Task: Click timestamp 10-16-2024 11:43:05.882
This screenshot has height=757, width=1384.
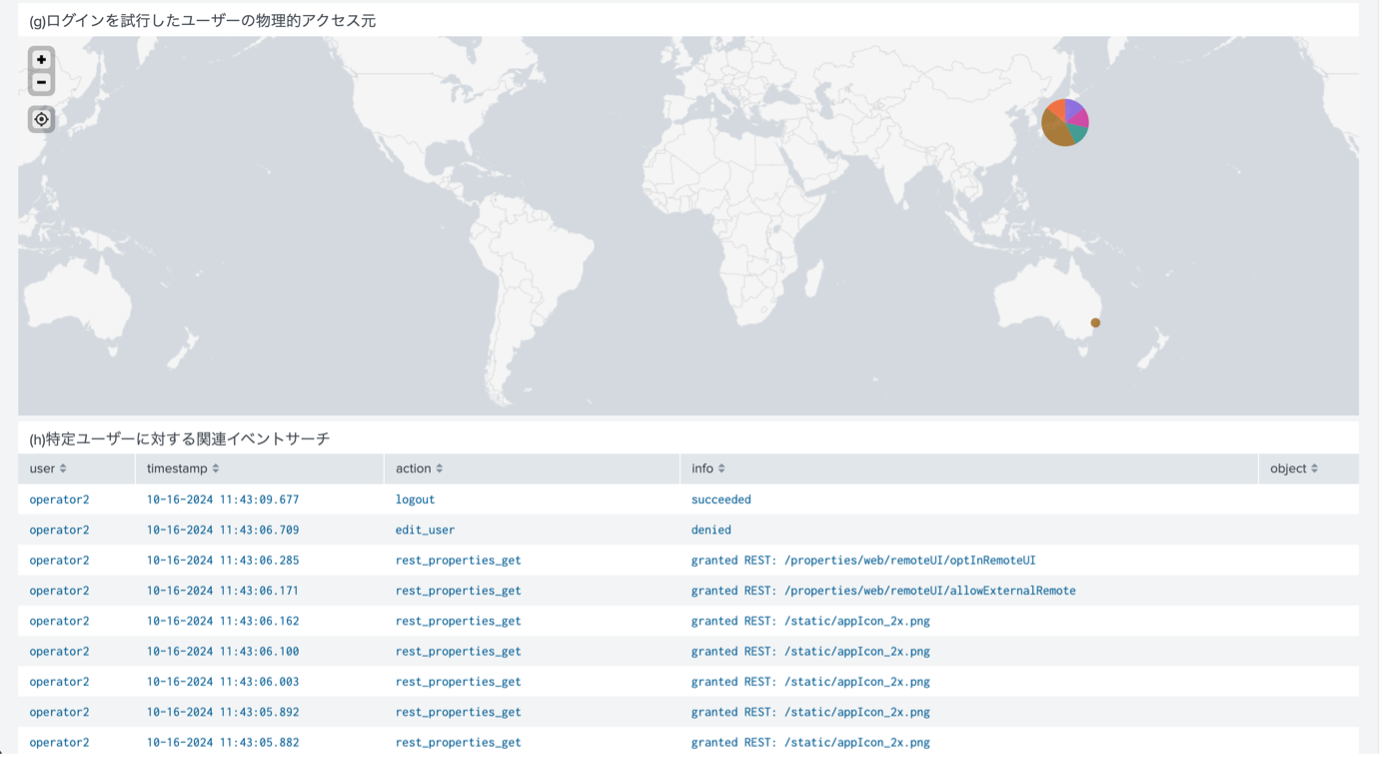Action: [223, 742]
